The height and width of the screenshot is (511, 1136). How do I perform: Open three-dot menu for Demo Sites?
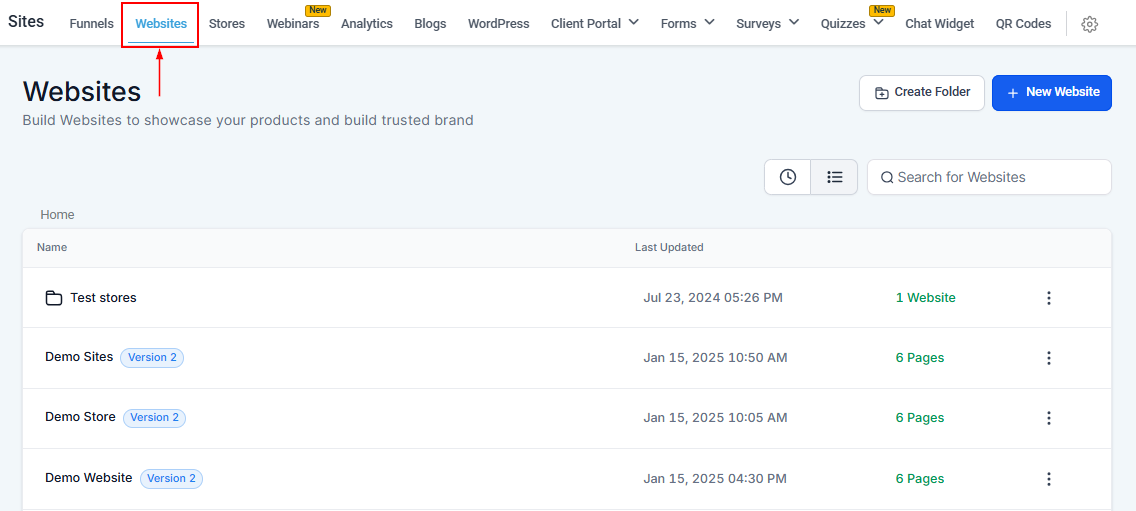pyautogui.click(x=1048, y=358)
